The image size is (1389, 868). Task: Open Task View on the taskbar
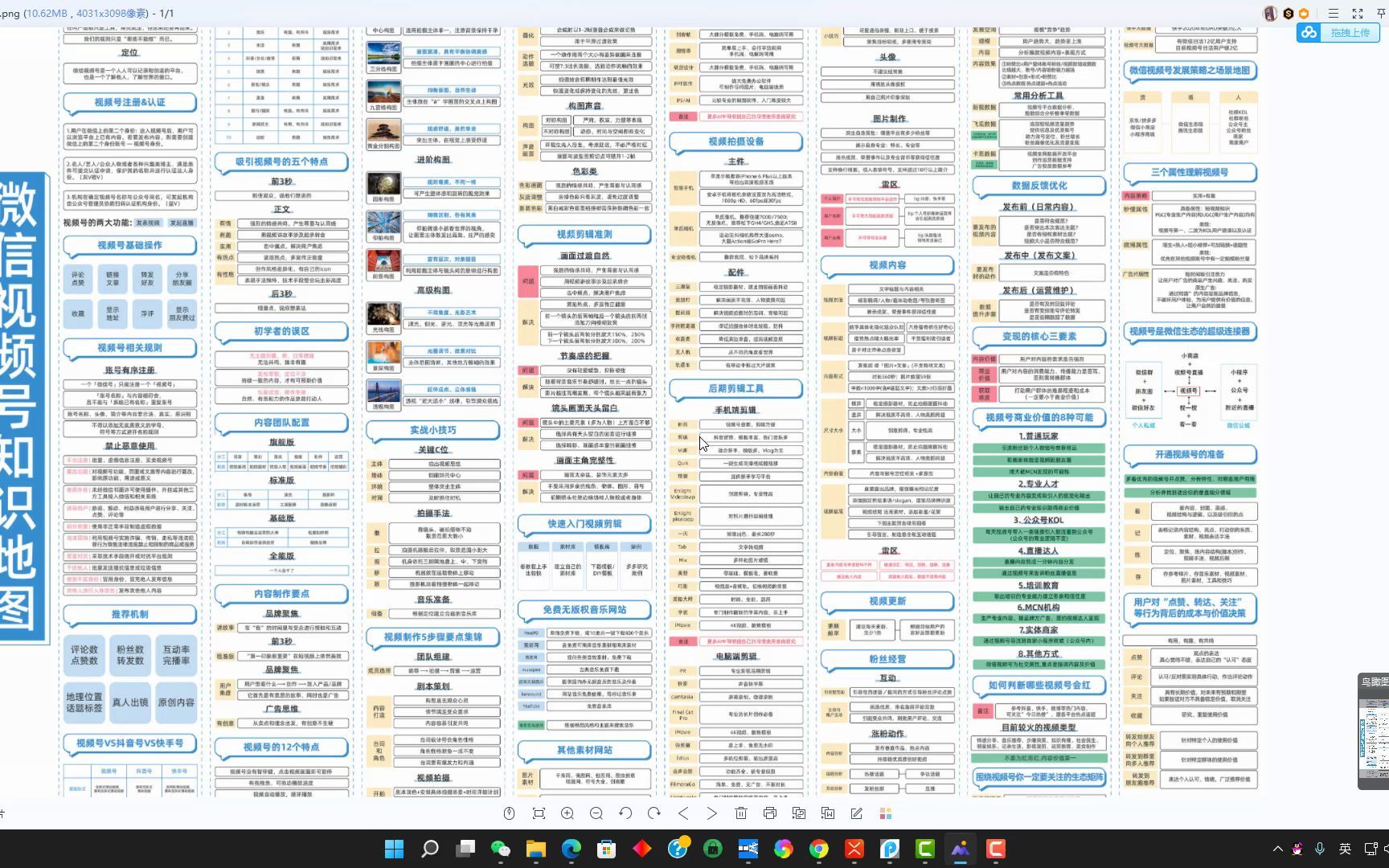465,849
